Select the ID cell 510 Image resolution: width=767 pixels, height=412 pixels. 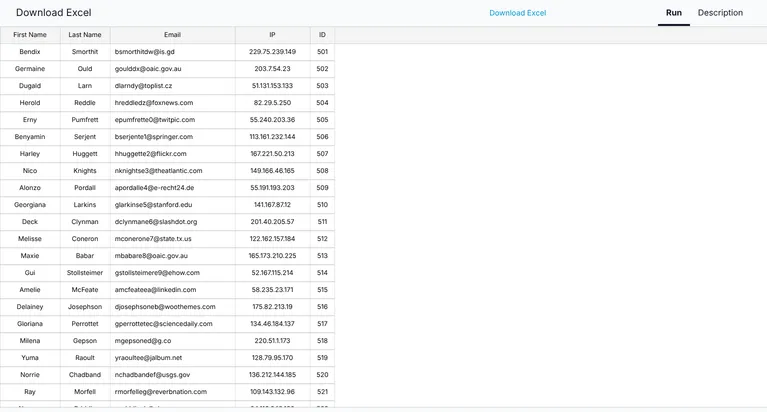322,205
